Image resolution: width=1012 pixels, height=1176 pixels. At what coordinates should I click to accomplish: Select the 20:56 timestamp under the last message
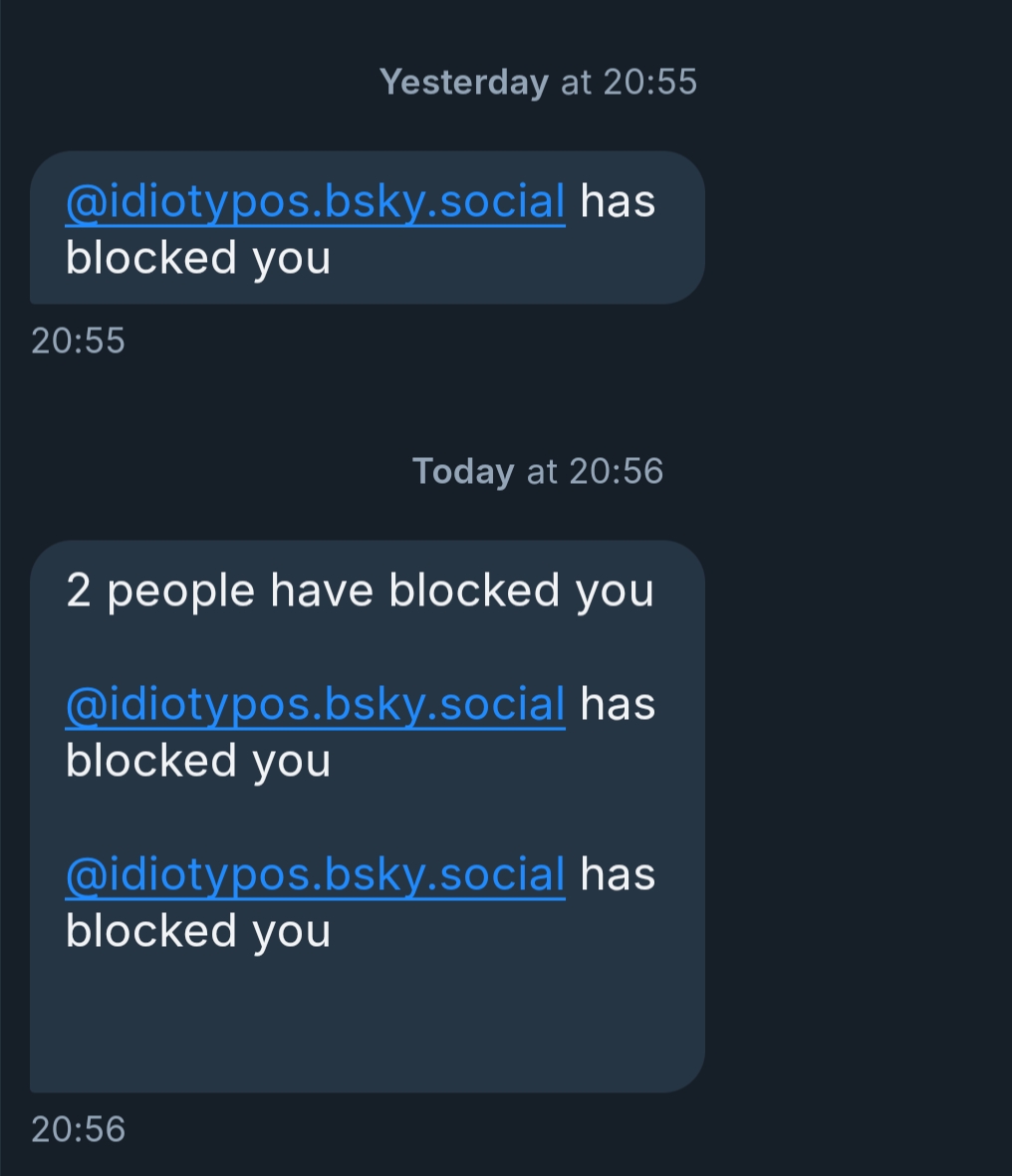click(78, 1129)
